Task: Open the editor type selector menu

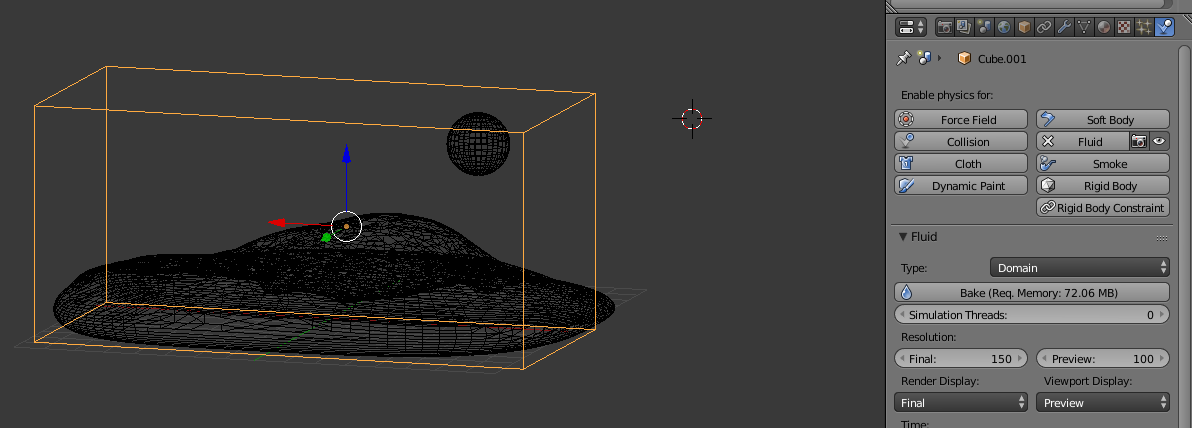Action: 911,27
